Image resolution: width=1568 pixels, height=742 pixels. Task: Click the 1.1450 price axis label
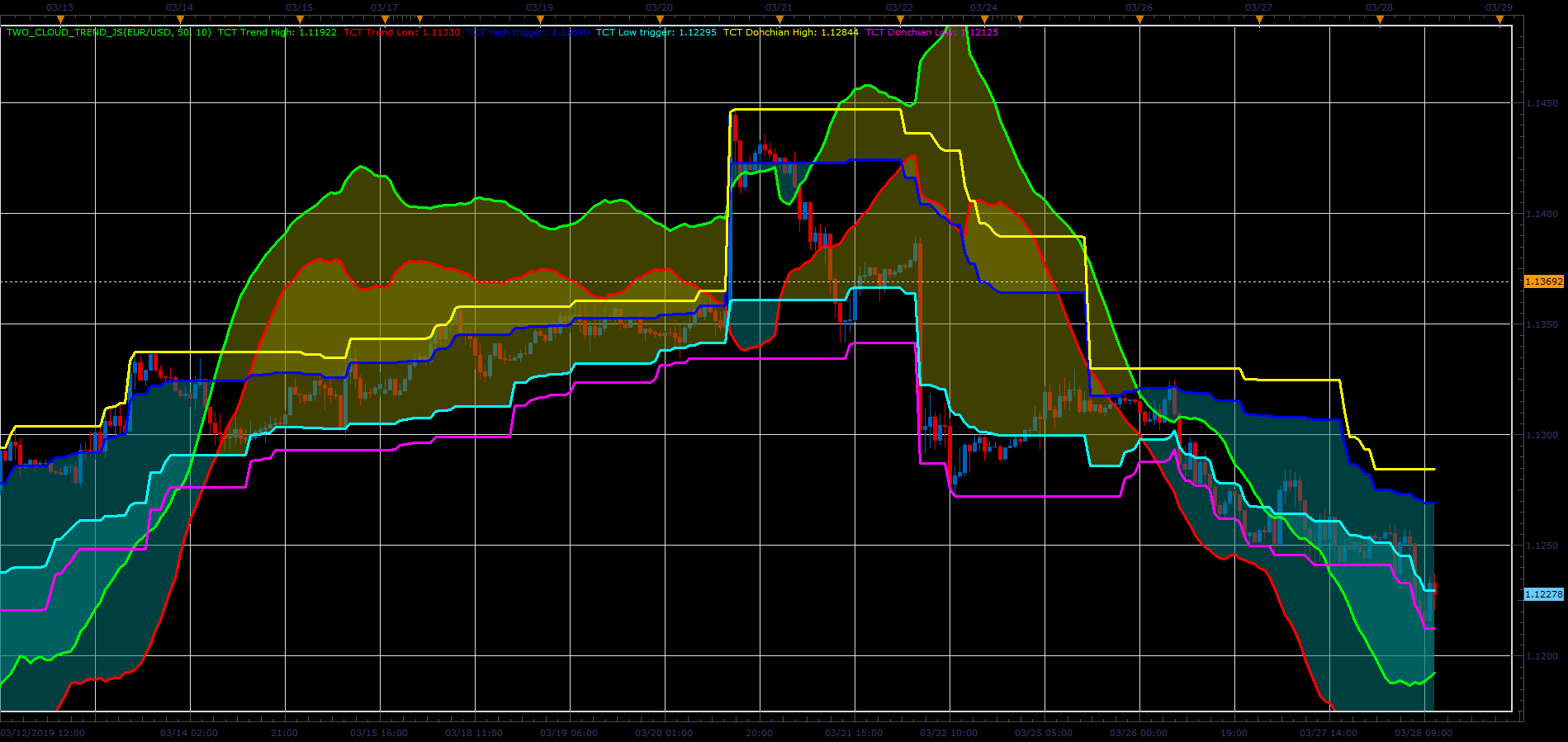coord(1542,104)
